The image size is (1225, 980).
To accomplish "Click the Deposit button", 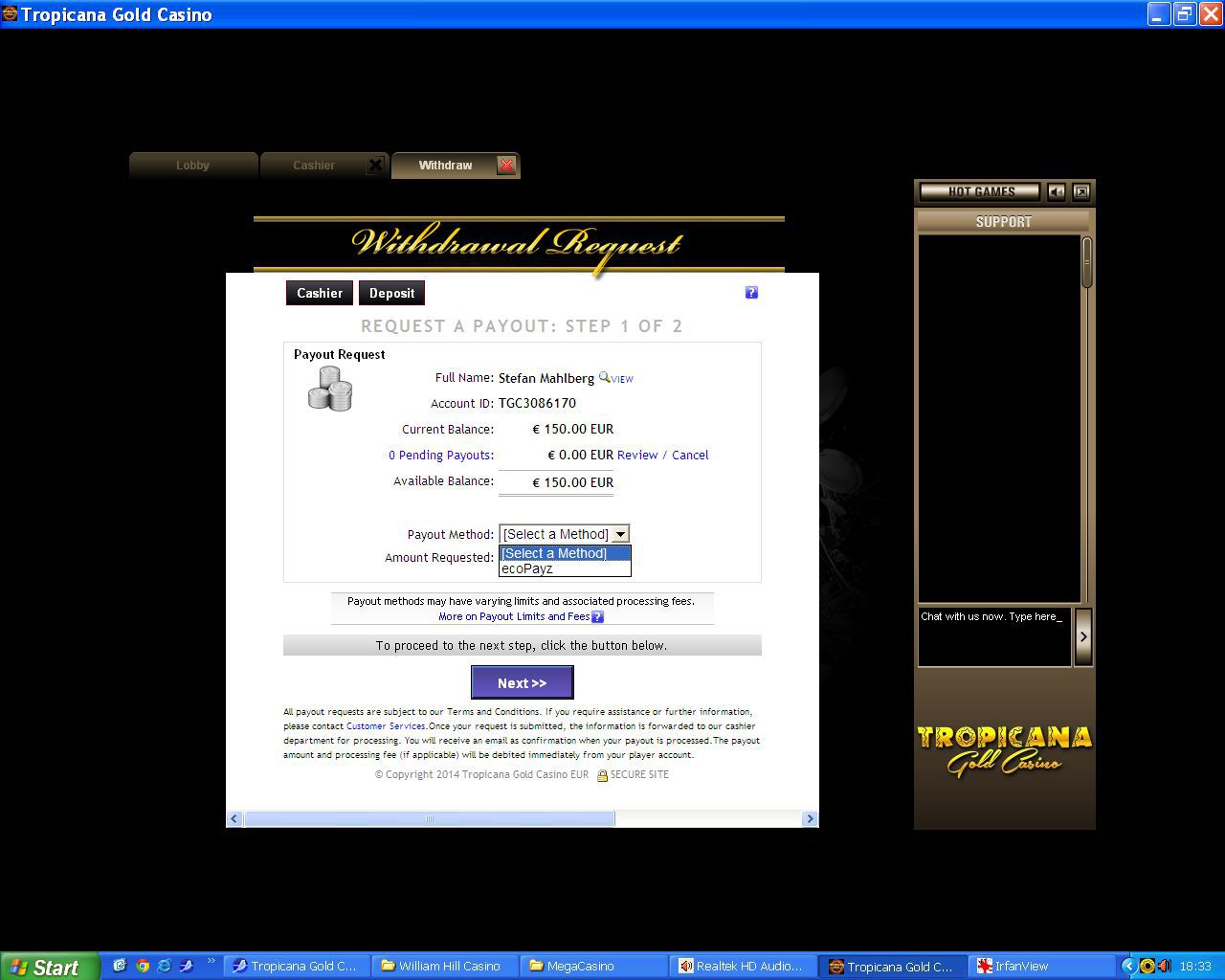I will click(x=392, y=293).
